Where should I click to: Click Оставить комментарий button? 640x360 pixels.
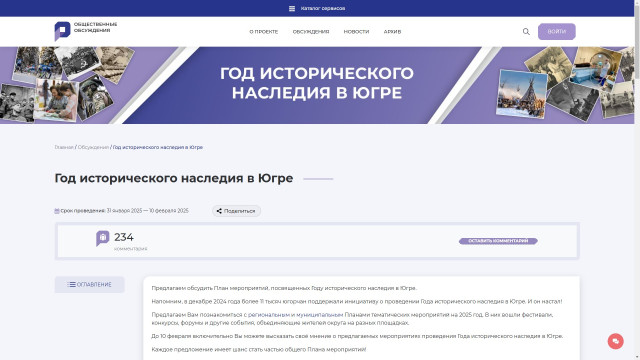[x=498, y=241]
